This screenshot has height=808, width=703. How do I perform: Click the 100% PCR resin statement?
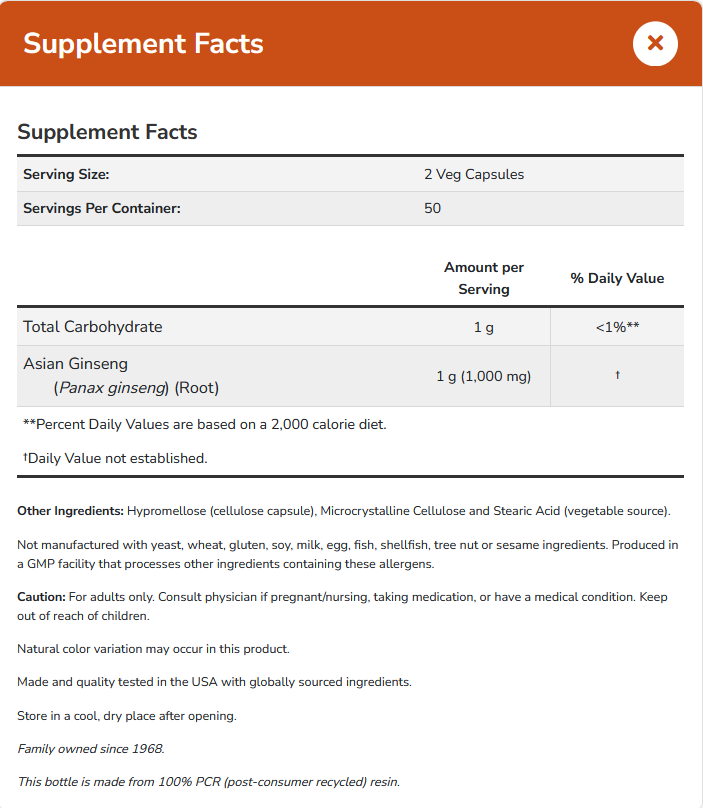click(208, 782)
